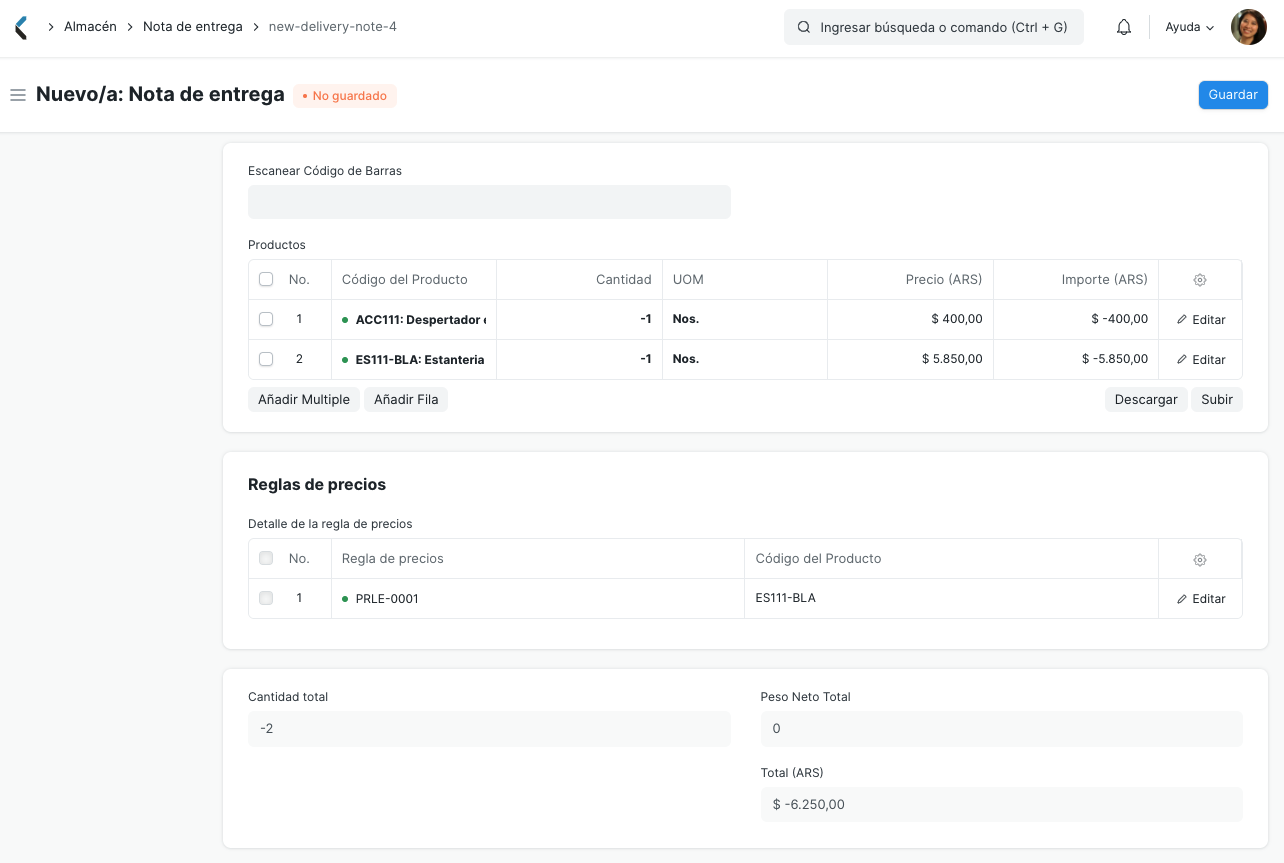Click ACC111: Despertador product cell
The height and width of the screenshot is (863, 1284).
pyautogui.click(x=414, y=320)
